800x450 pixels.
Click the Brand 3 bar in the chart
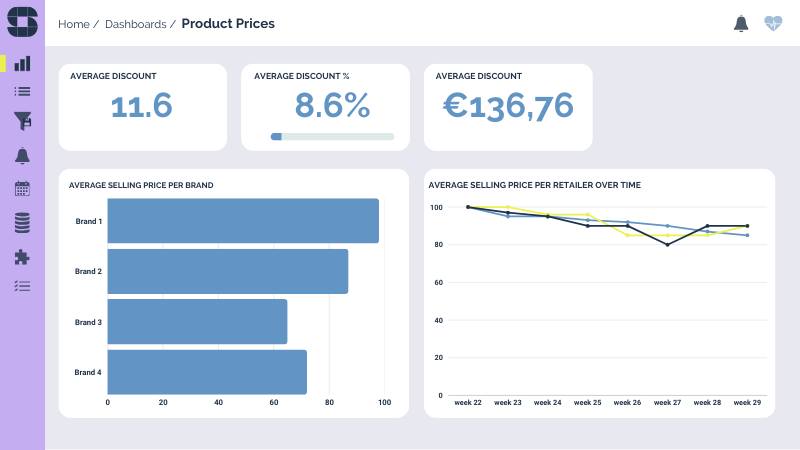coord(197,322)
